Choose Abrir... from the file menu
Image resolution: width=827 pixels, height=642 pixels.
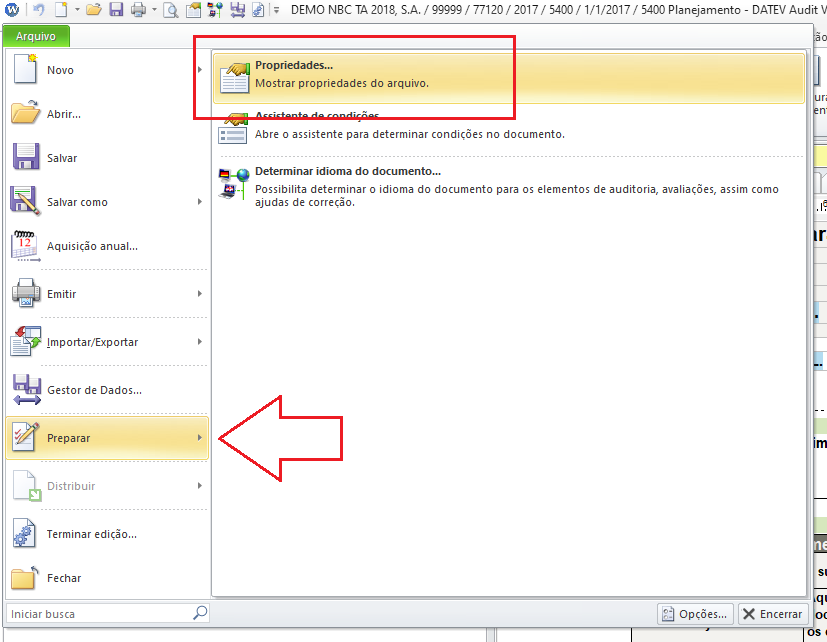(107, 114)
